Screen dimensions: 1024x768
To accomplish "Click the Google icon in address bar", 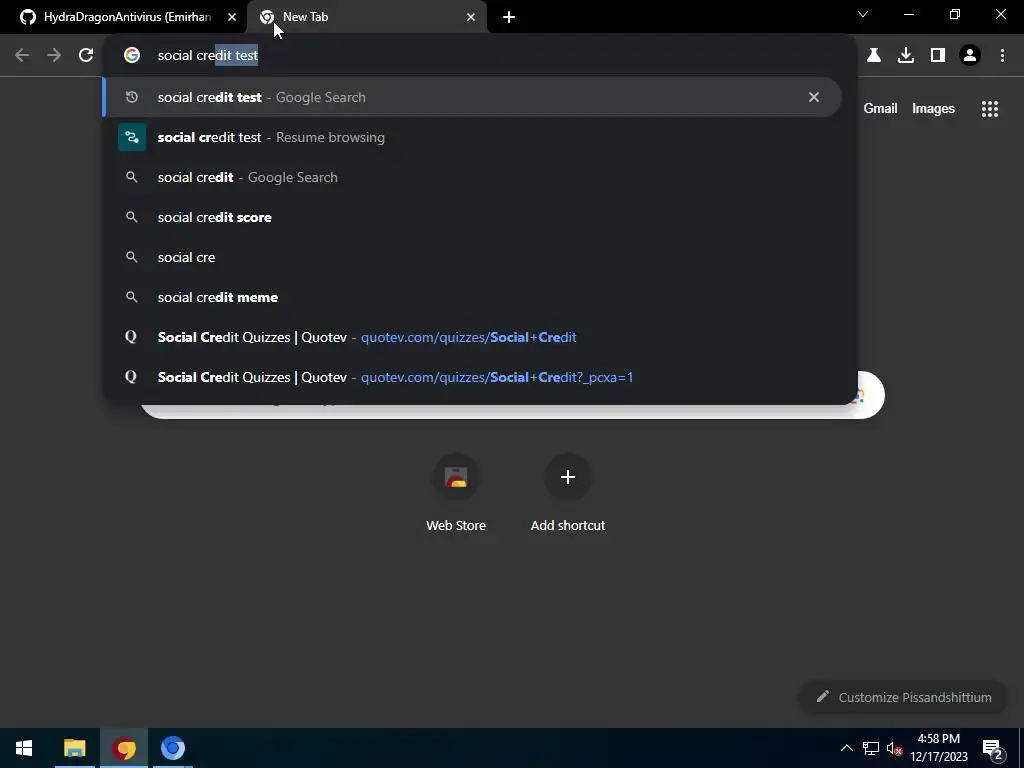I will coord(132,56).
